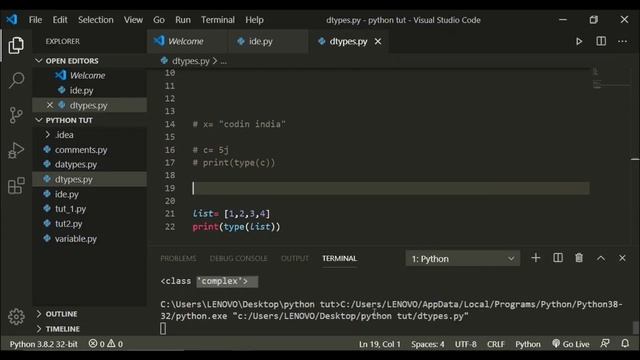Click dtypes.py in the breadcrumb
Image resolution: width=640 pixels, height=360 pixels.
click(190, 61)
